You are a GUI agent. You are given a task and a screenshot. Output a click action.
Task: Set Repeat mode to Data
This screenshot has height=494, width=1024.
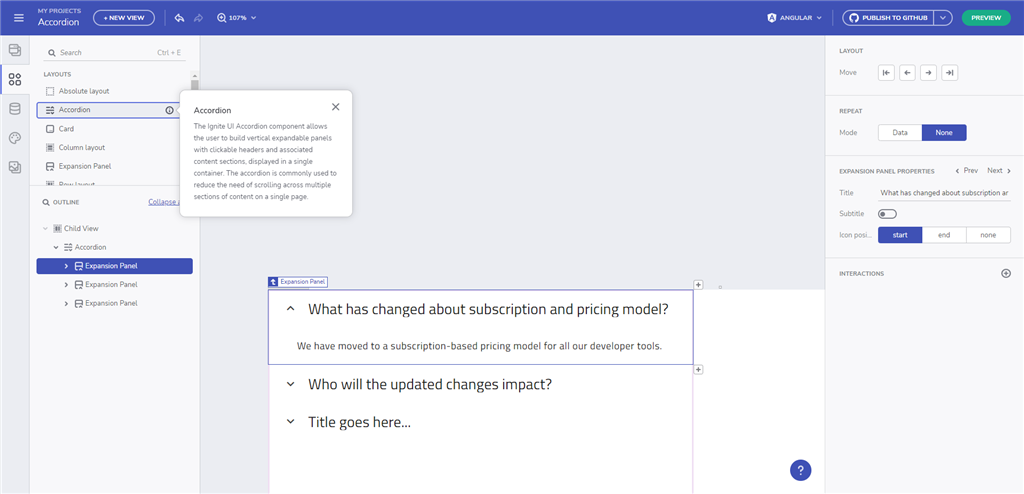(900, 133)
